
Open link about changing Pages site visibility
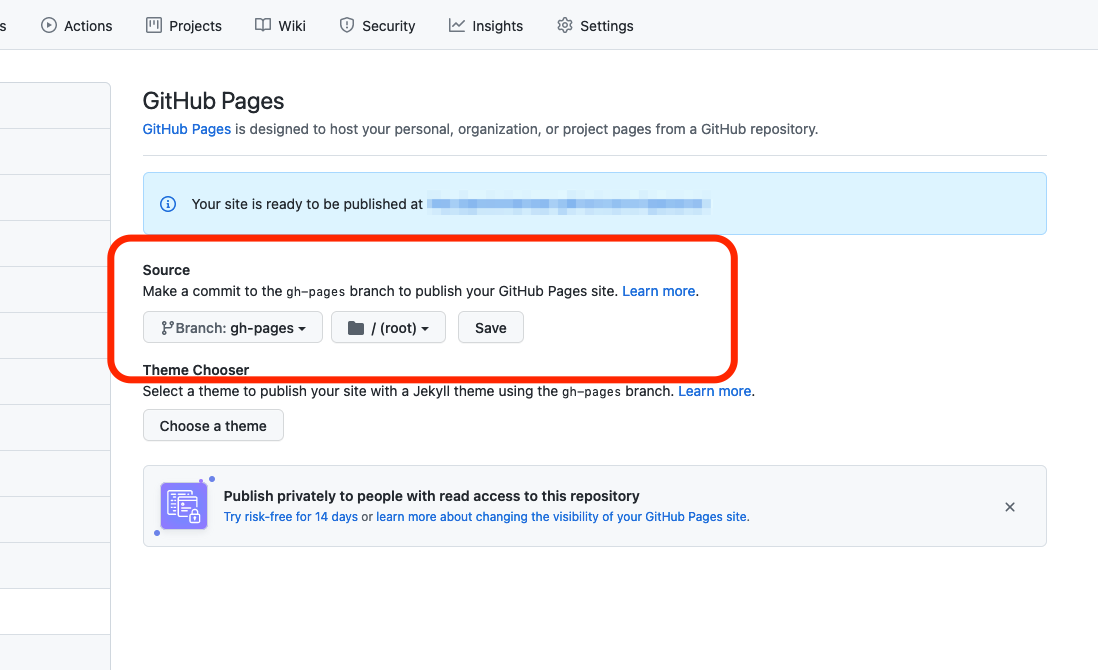[x=562, y=517]
